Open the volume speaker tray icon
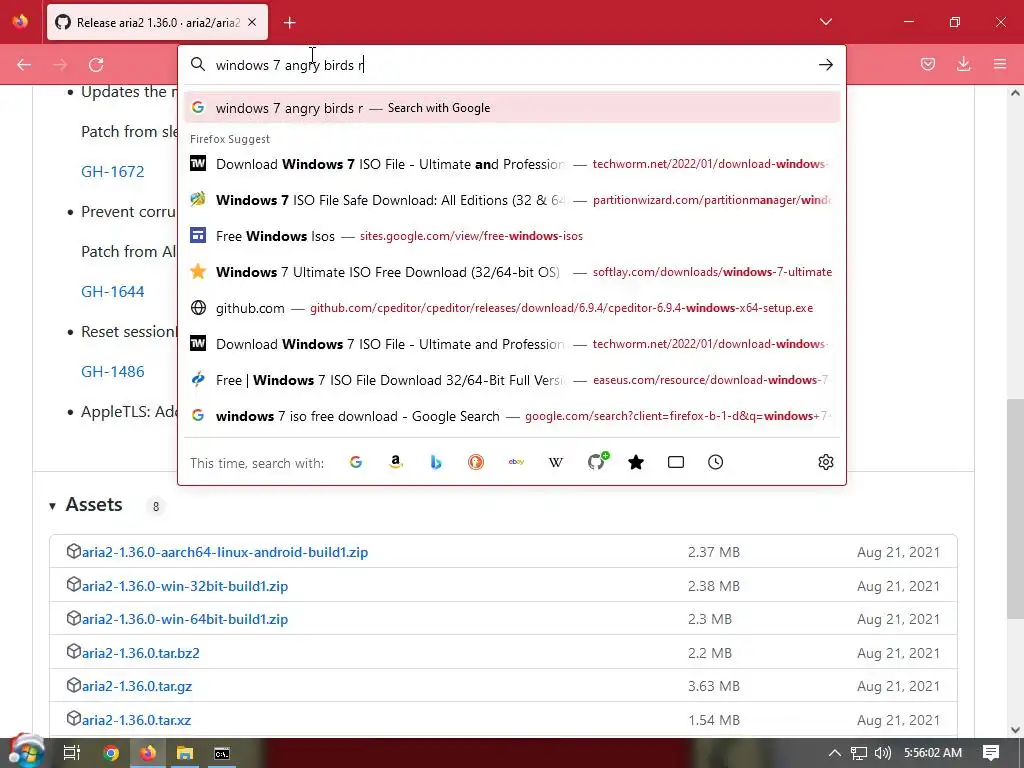 tap(882, 753)
